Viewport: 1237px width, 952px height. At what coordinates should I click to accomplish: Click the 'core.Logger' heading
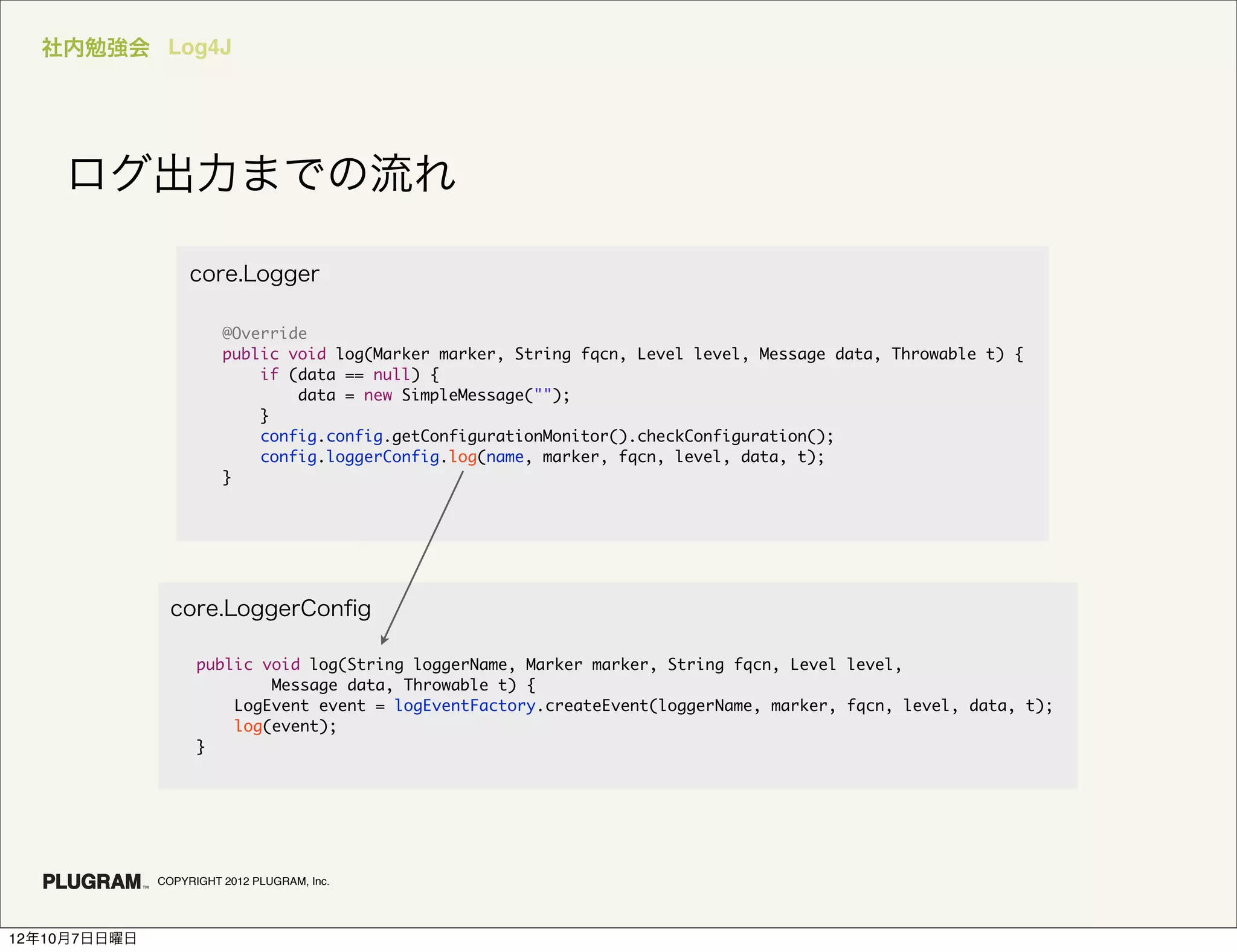[x=254, y=274]
